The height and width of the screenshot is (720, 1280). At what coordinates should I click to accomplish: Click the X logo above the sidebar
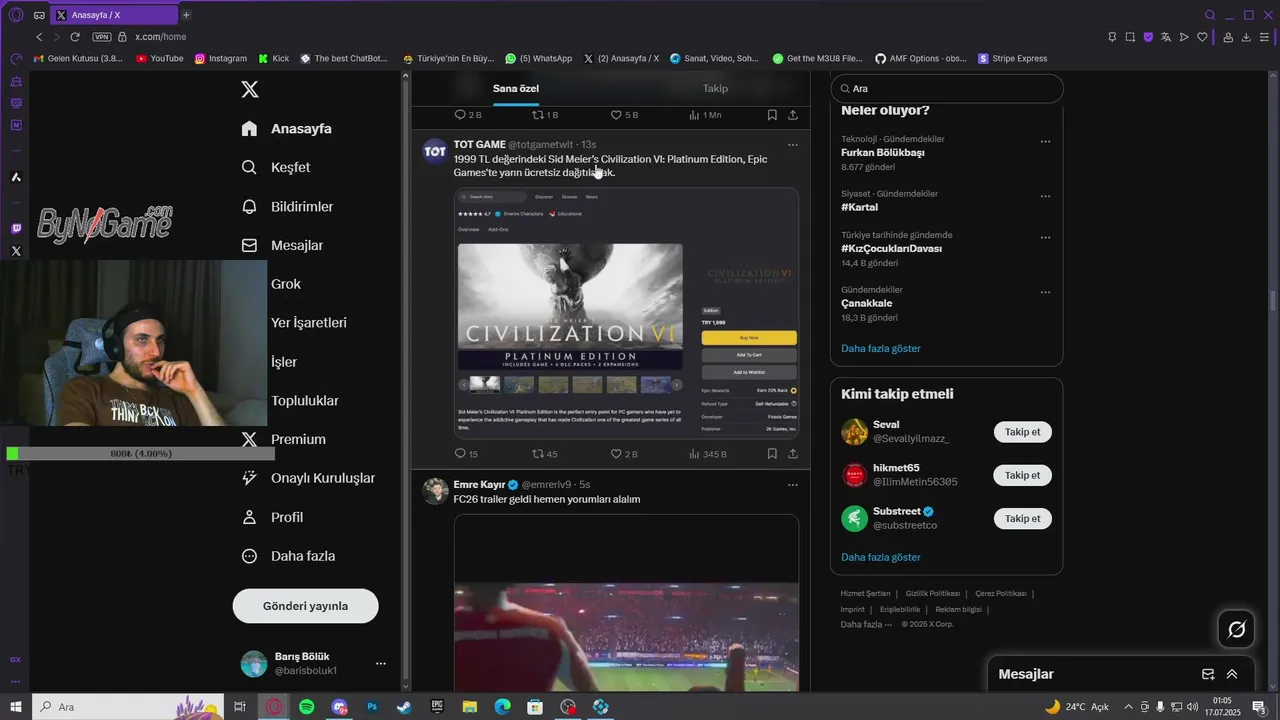click(x=250, y=89)
